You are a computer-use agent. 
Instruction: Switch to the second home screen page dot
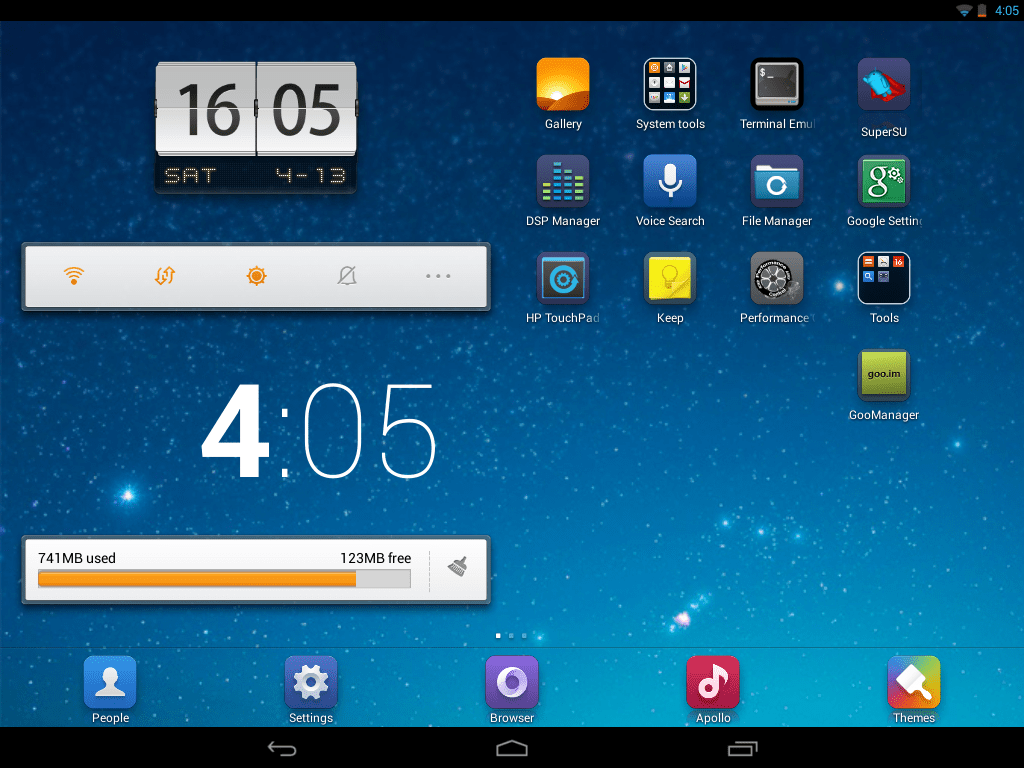pyautogui.click(x=510, y=635)
